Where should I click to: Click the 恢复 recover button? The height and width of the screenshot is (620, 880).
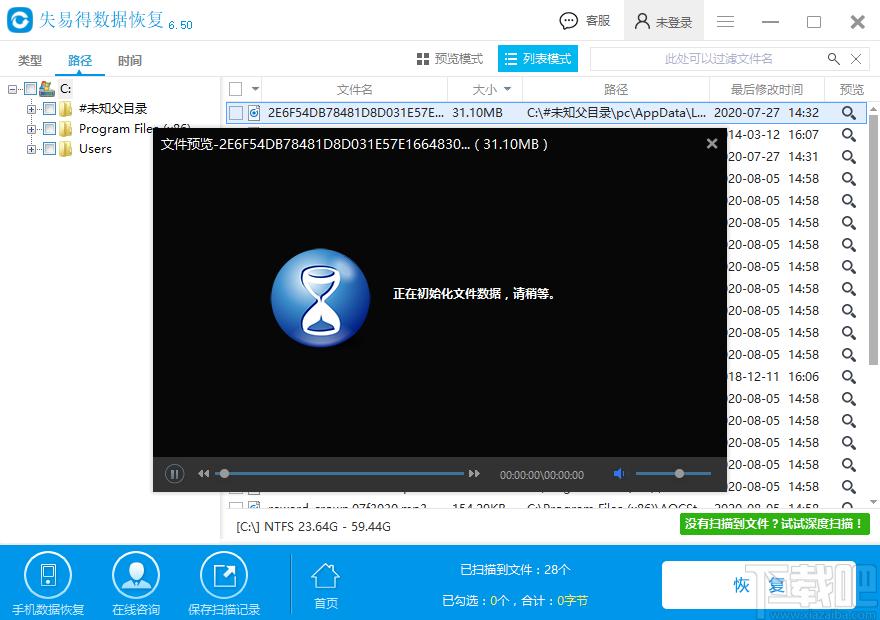(x=759, y=585)
